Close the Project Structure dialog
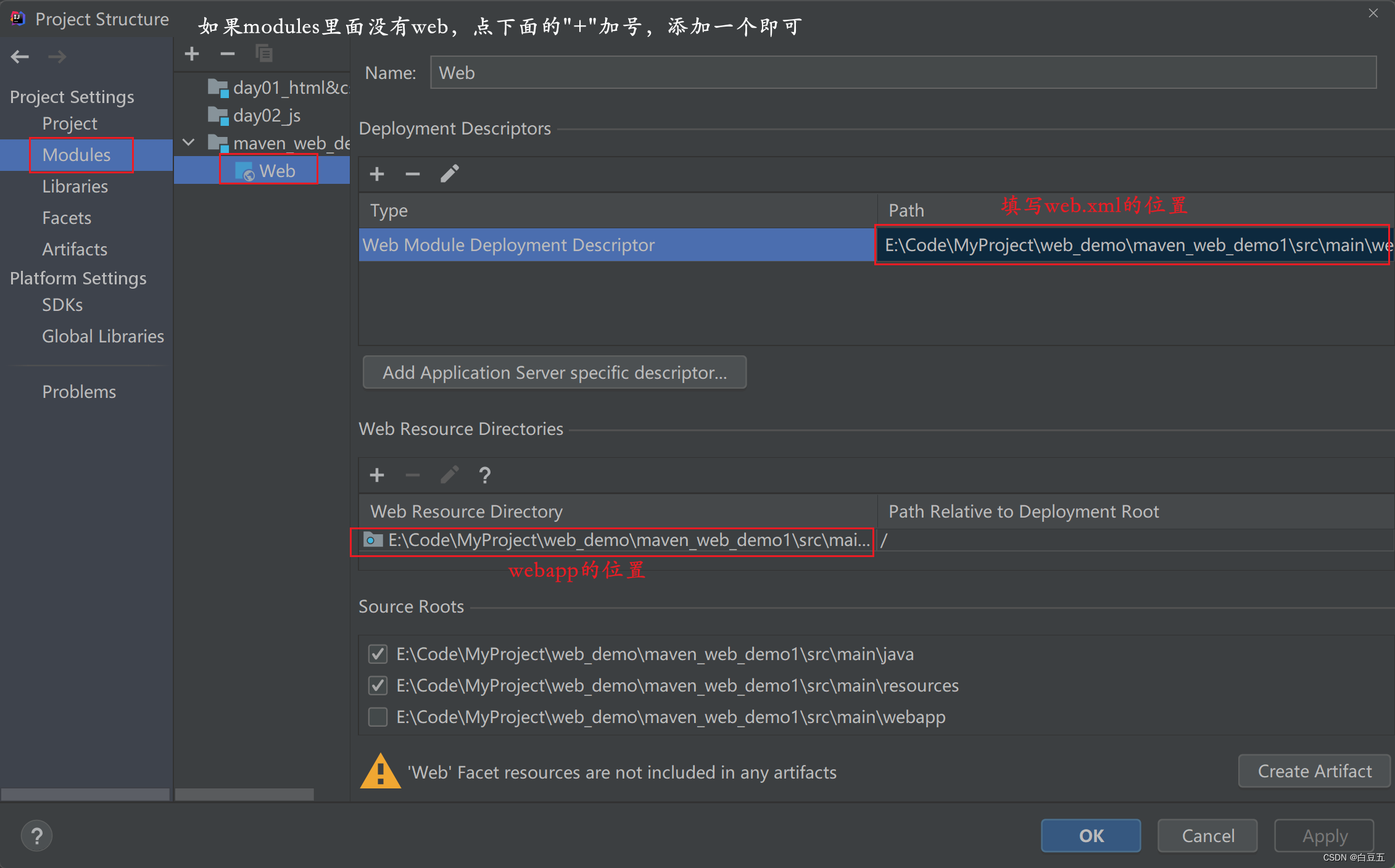Viewport: 1395px width, 868px height. click(1373, 13)
